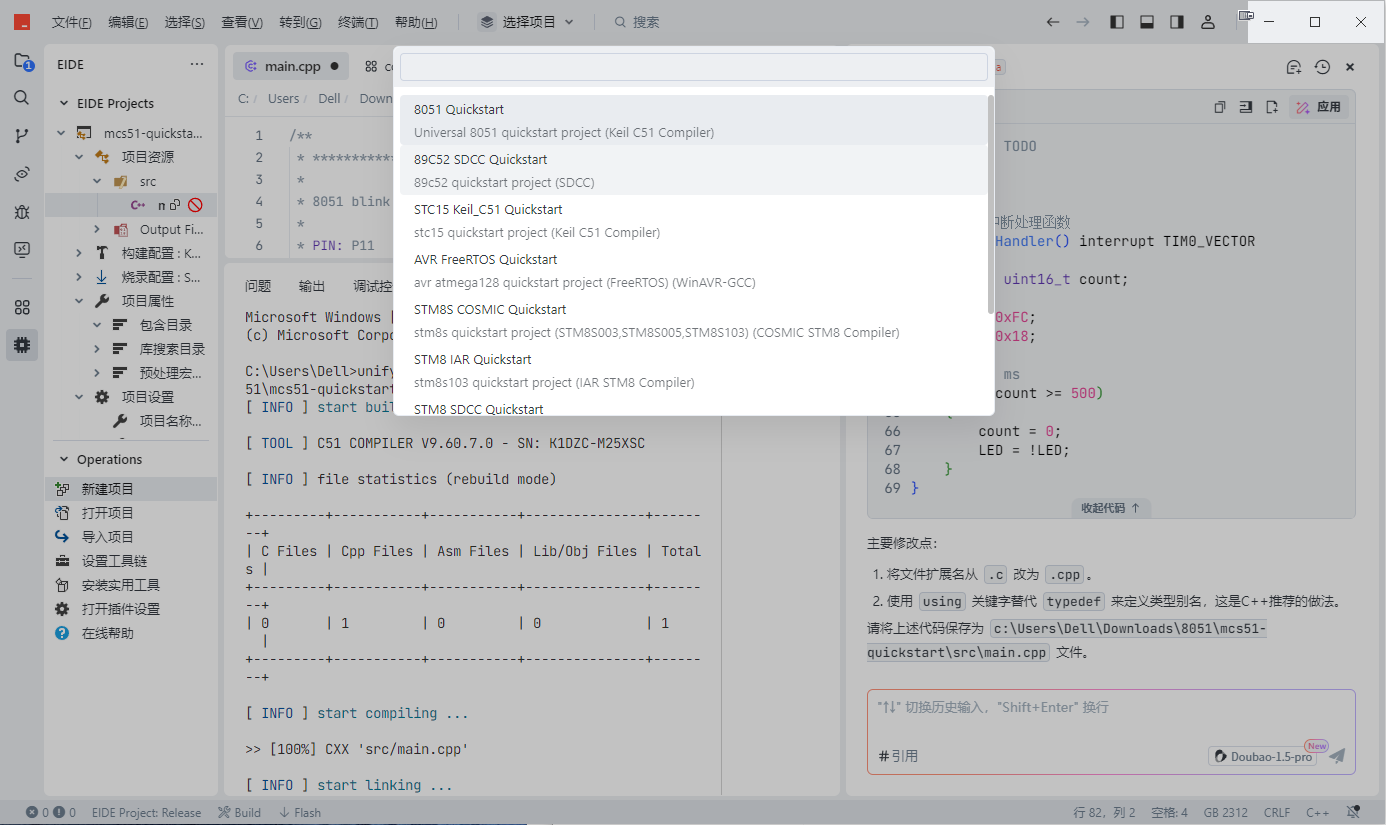Collapse the src folder node
Viewport: 1386px width, 825px height.
pyautogui.click(x=97, y=181)
